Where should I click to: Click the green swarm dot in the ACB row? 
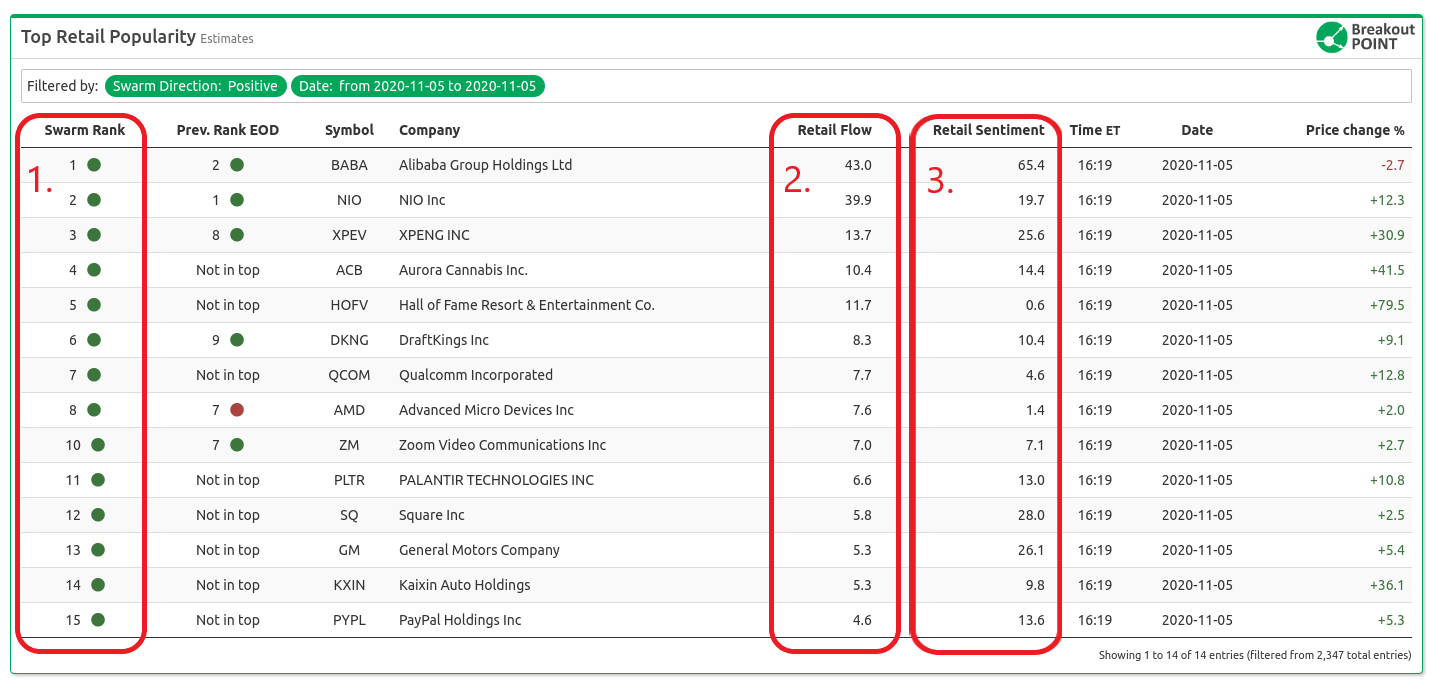coord(93,270)
